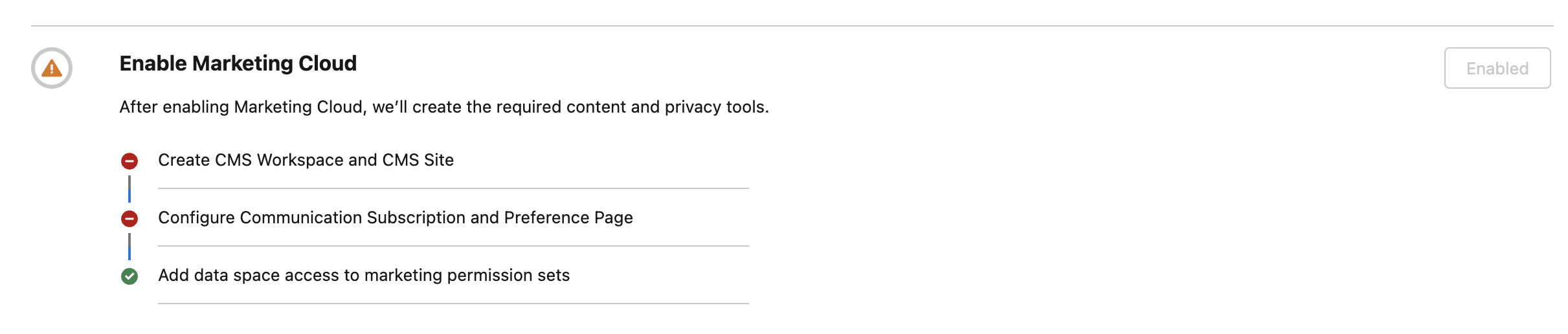Click the green checkmark icon for data space access
1568x334 pixels.
click(x=129, y=276)
